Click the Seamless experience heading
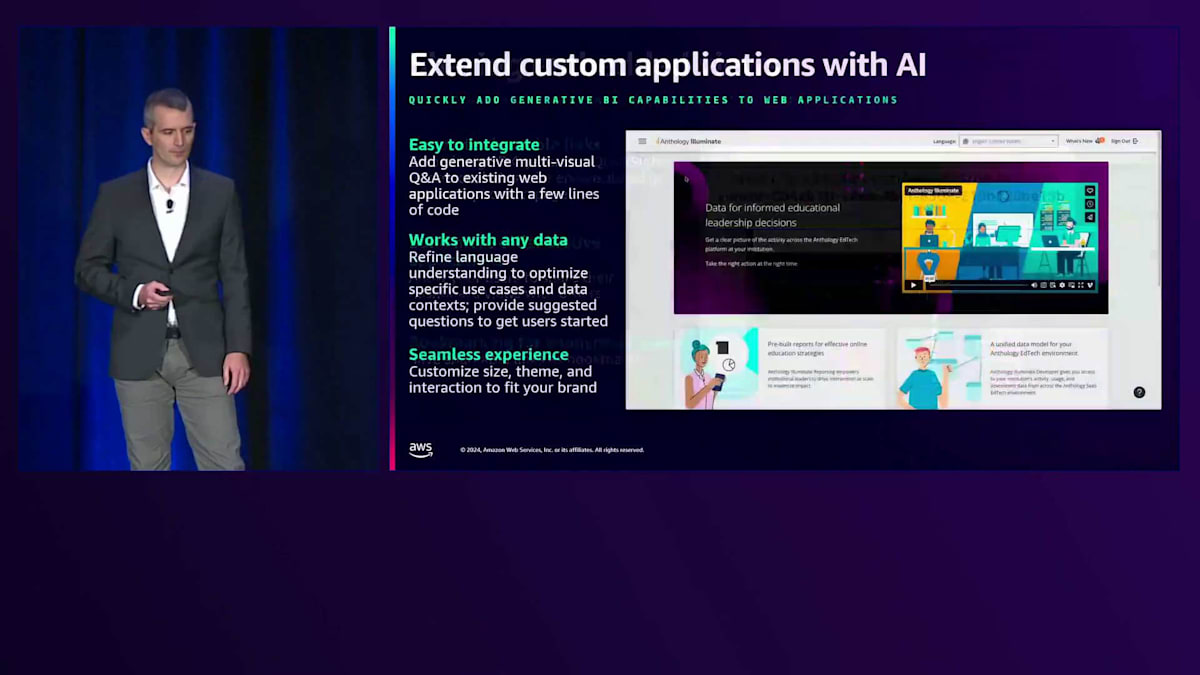 (x=488, y=354)
